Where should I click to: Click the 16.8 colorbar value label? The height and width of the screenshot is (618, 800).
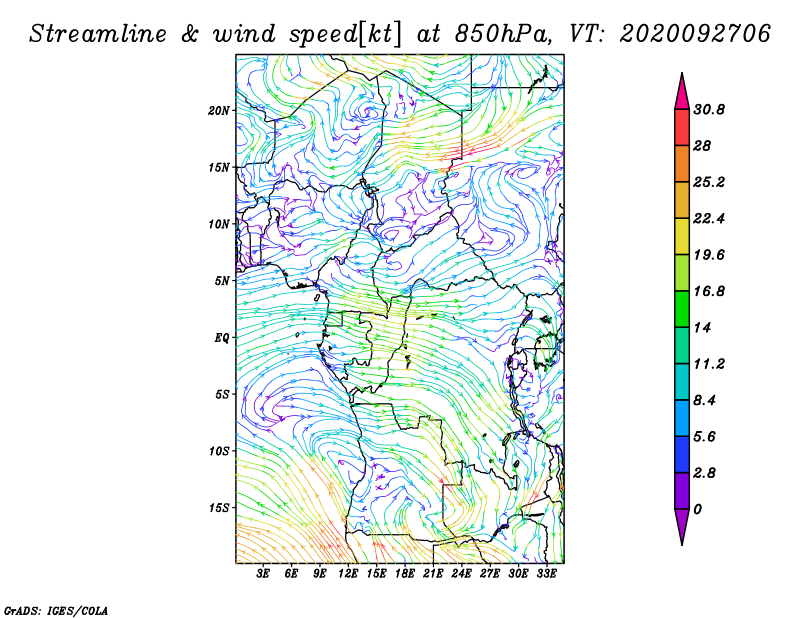pyautogui.click(x=709, y=291)
